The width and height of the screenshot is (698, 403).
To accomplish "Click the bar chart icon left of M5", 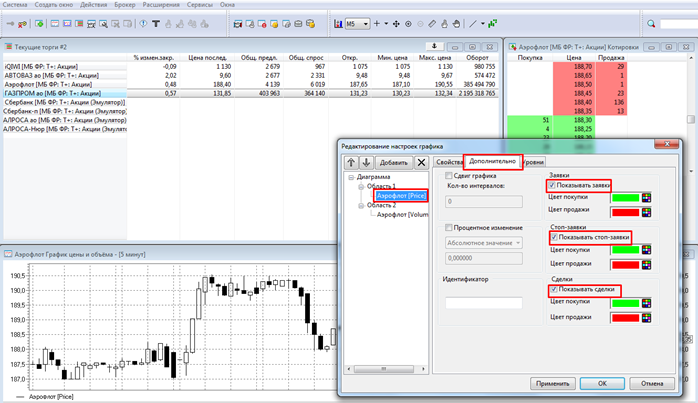I will pos(338,24).
